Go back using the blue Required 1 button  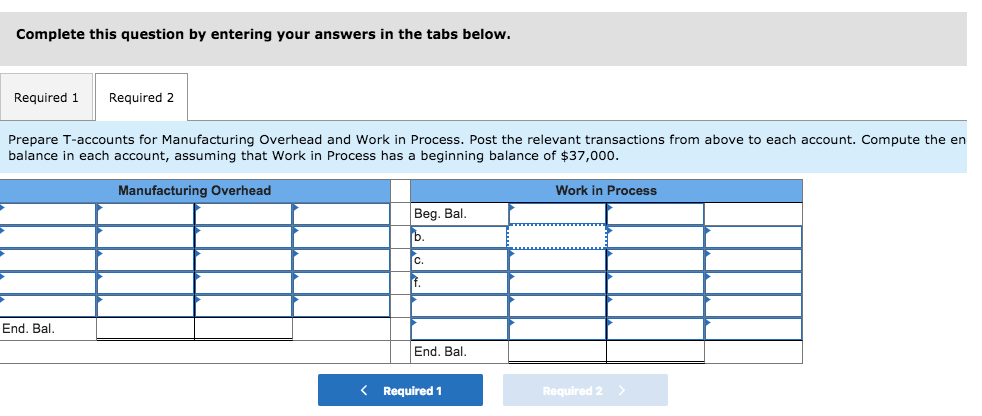400,390
